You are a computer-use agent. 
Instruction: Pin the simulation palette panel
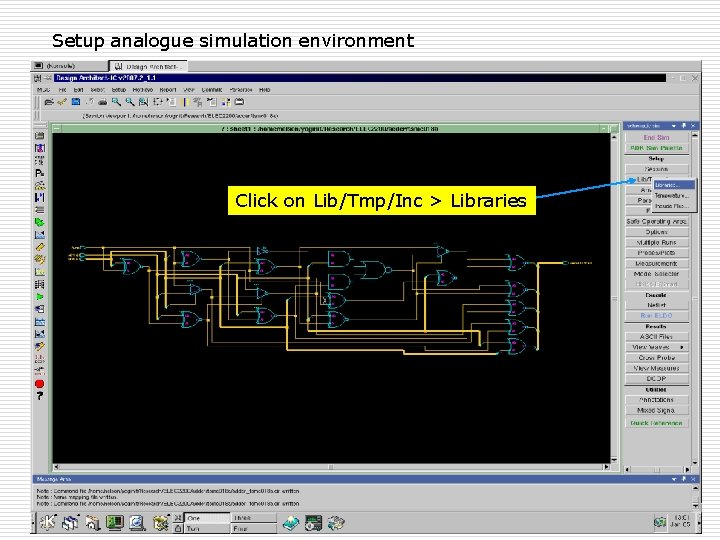tap(684, 126)
